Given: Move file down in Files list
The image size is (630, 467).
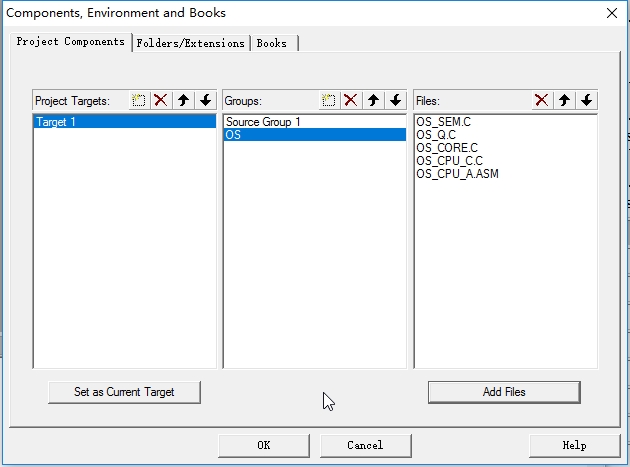Looking at the screenshot, I should [586, 100].
